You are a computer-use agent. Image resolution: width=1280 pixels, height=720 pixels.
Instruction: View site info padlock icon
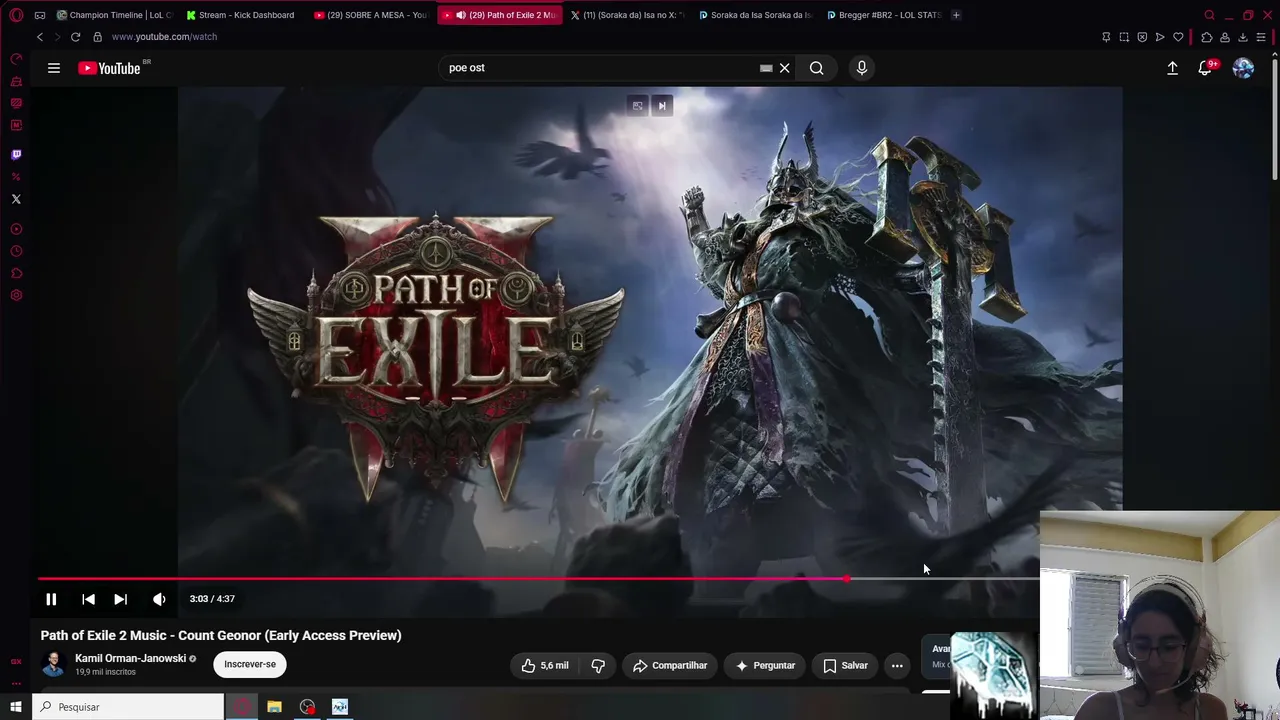97,37
